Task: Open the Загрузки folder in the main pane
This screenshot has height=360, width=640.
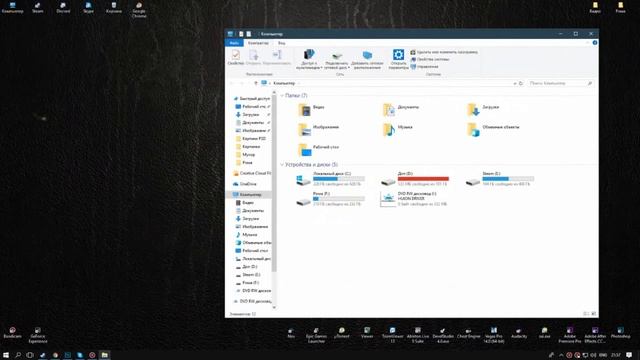Action: (x=483, y=109)
